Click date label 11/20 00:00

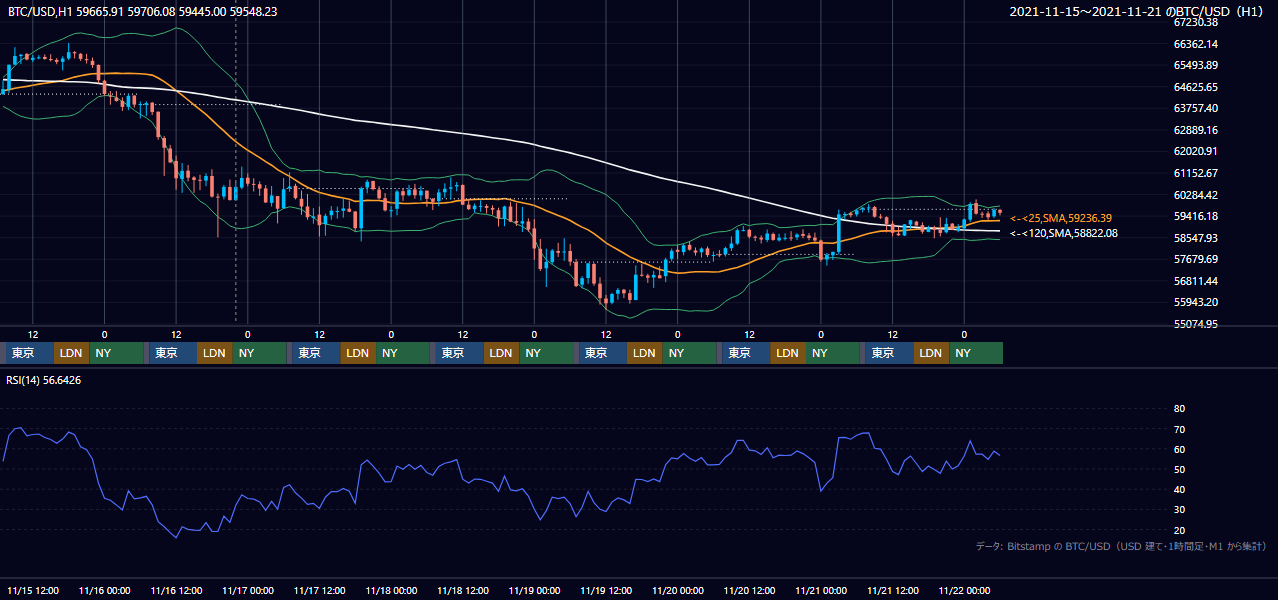pyautogui.click(x=678, y=590)
